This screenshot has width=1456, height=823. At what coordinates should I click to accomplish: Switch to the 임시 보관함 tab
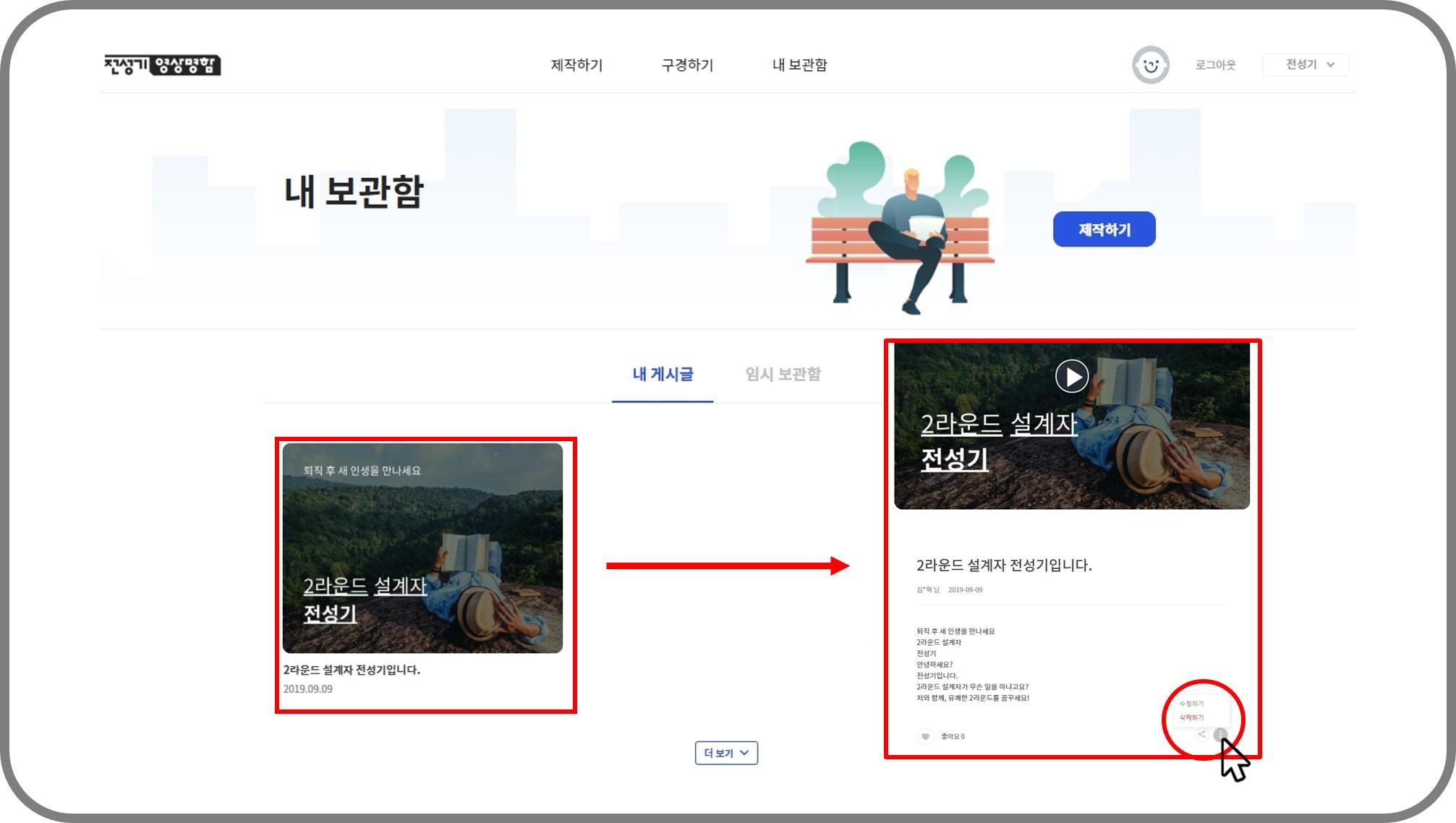[783, 374]
